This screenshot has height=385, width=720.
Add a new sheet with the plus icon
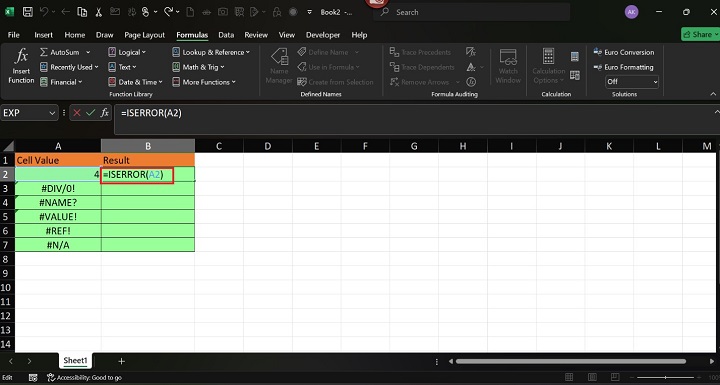121,362
